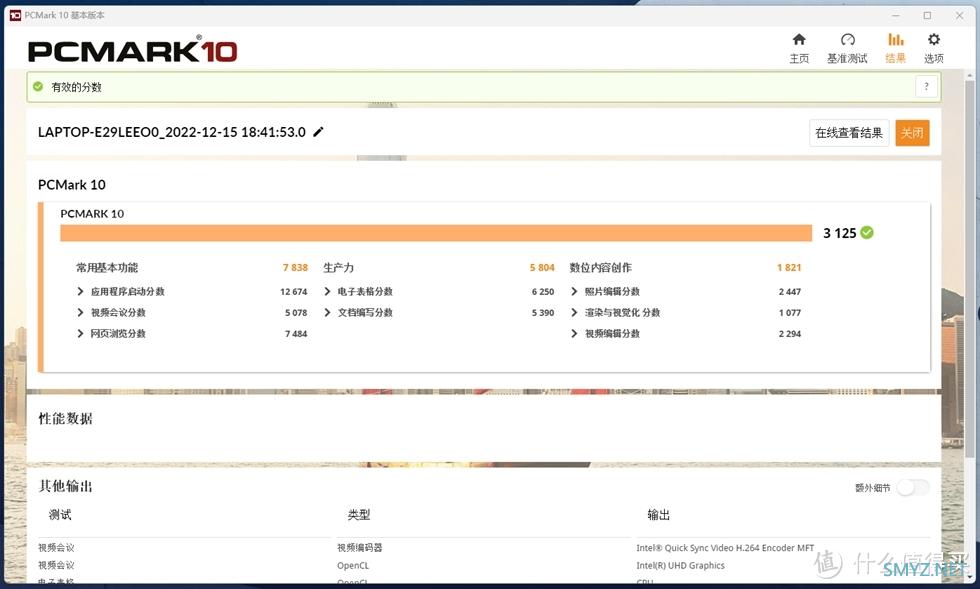Click the 2 447 photo editing score
The image size is (980, 589).
point(789,291)
